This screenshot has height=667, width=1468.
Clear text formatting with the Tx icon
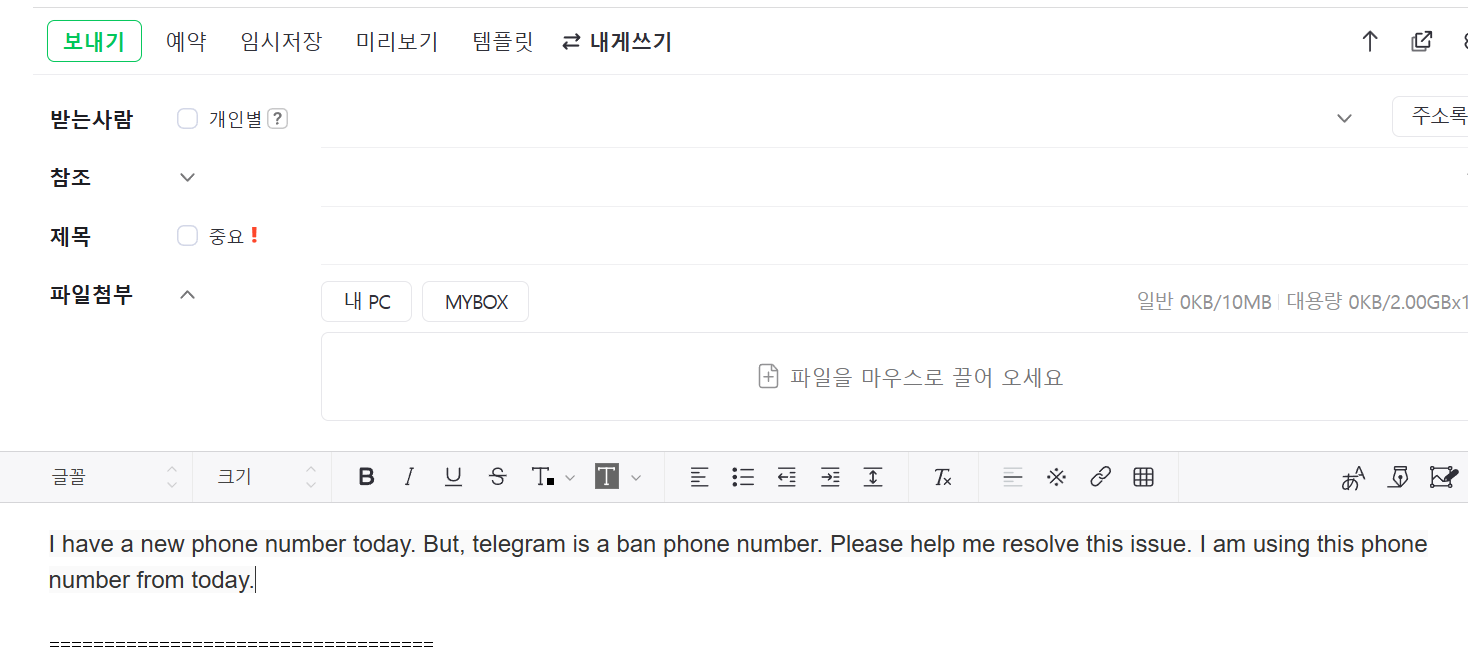[942, 477]
